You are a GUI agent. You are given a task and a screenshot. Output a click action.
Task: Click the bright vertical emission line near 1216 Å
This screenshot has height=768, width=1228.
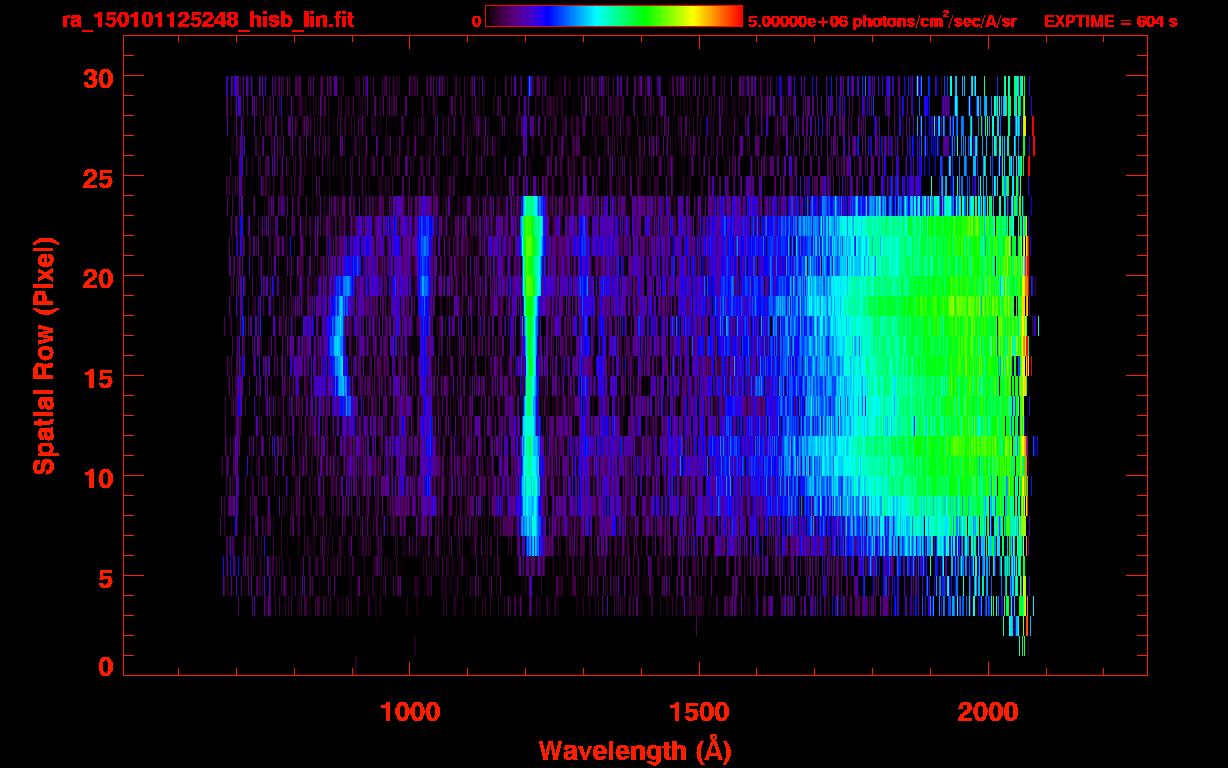(x=530, y=380)
